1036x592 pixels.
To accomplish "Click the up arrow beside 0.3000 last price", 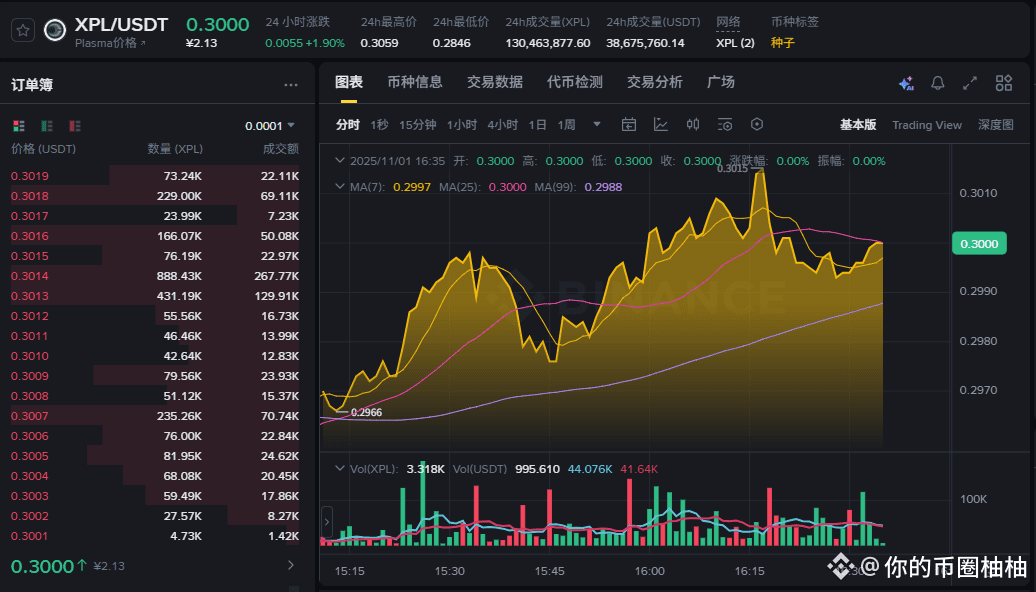I will coord(82,565).
